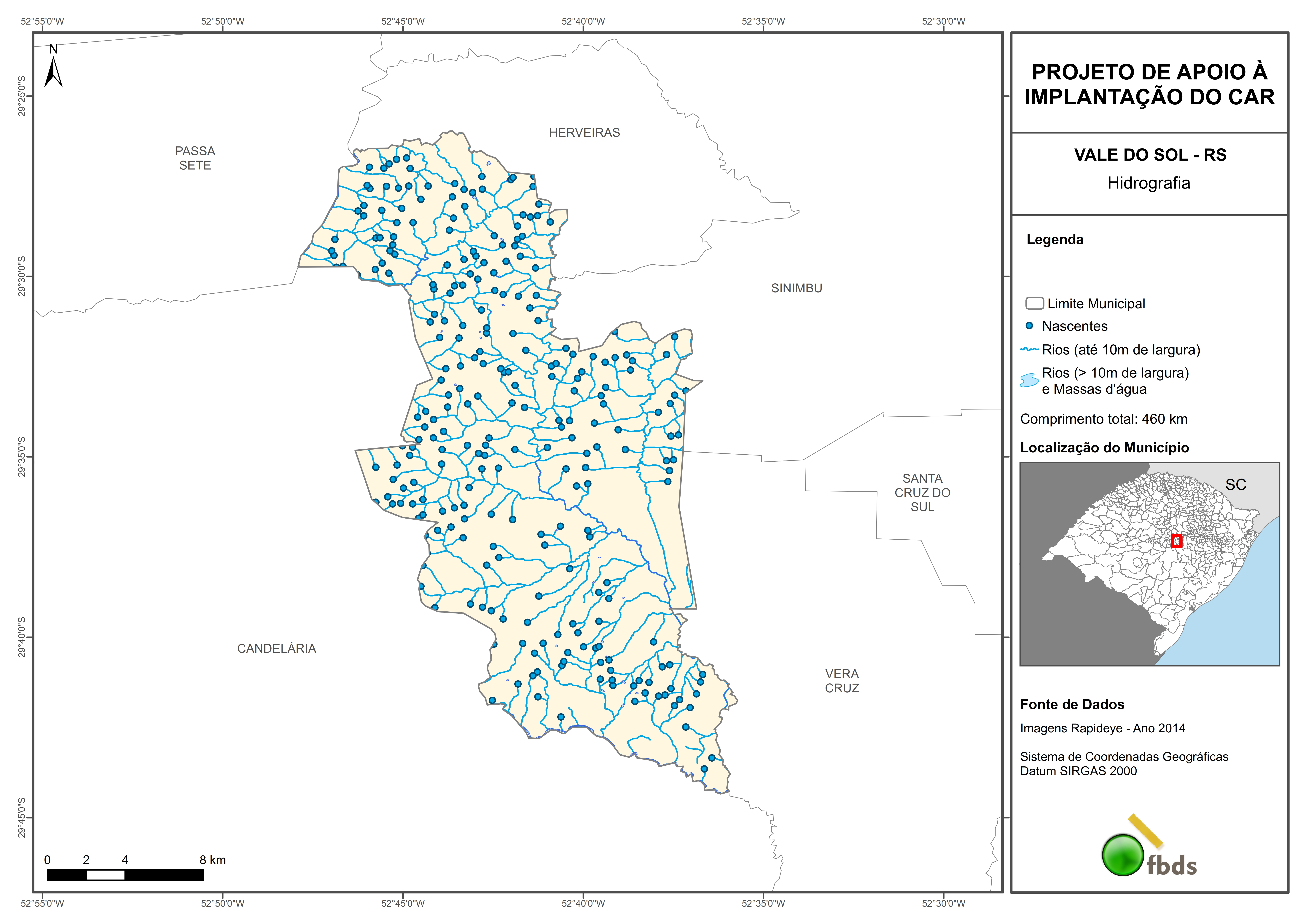Click the Legenda heading
The image size is (1306, 924).
tap(1055, 239)
